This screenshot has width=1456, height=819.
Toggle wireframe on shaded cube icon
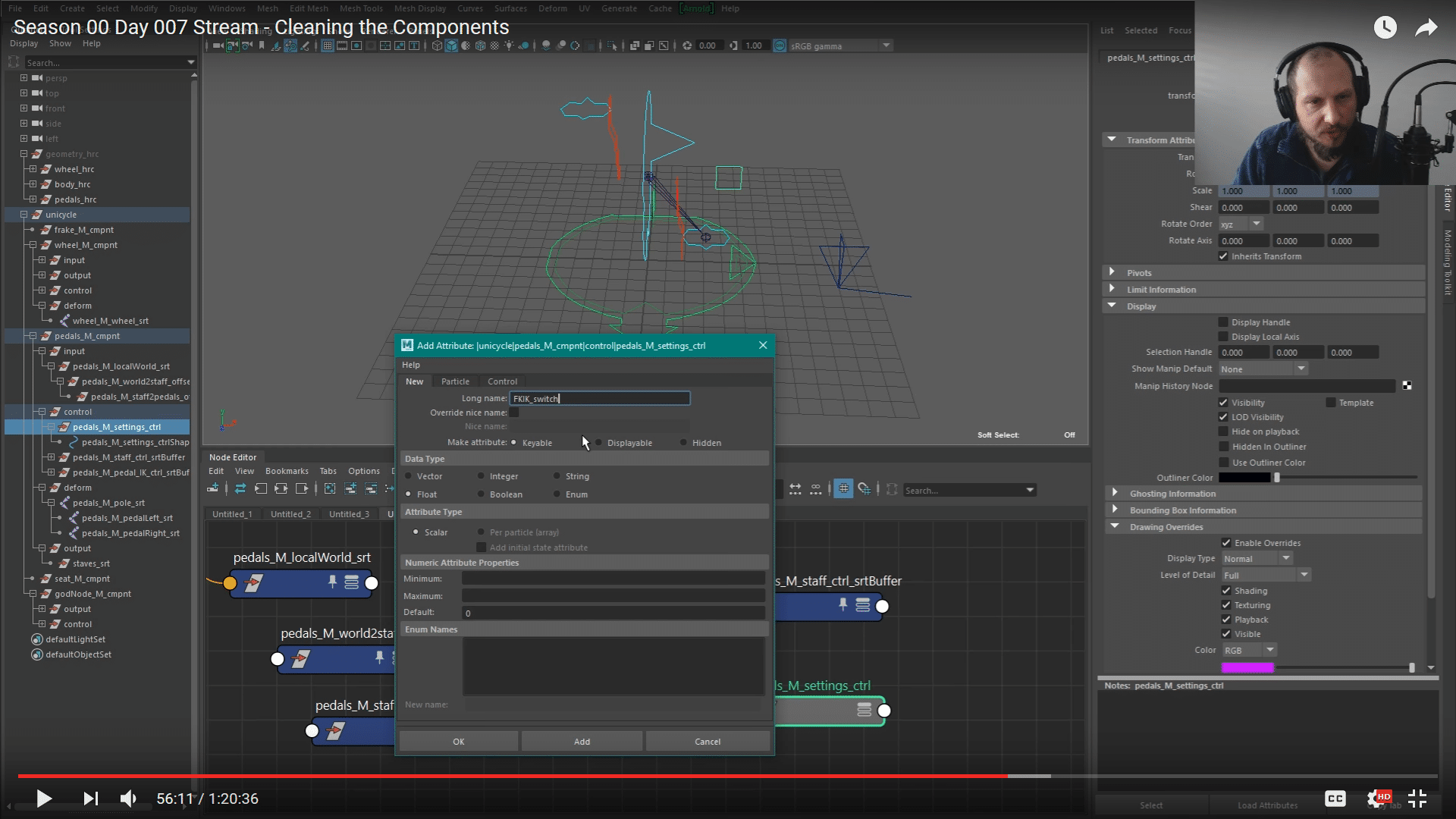[481, 45]
